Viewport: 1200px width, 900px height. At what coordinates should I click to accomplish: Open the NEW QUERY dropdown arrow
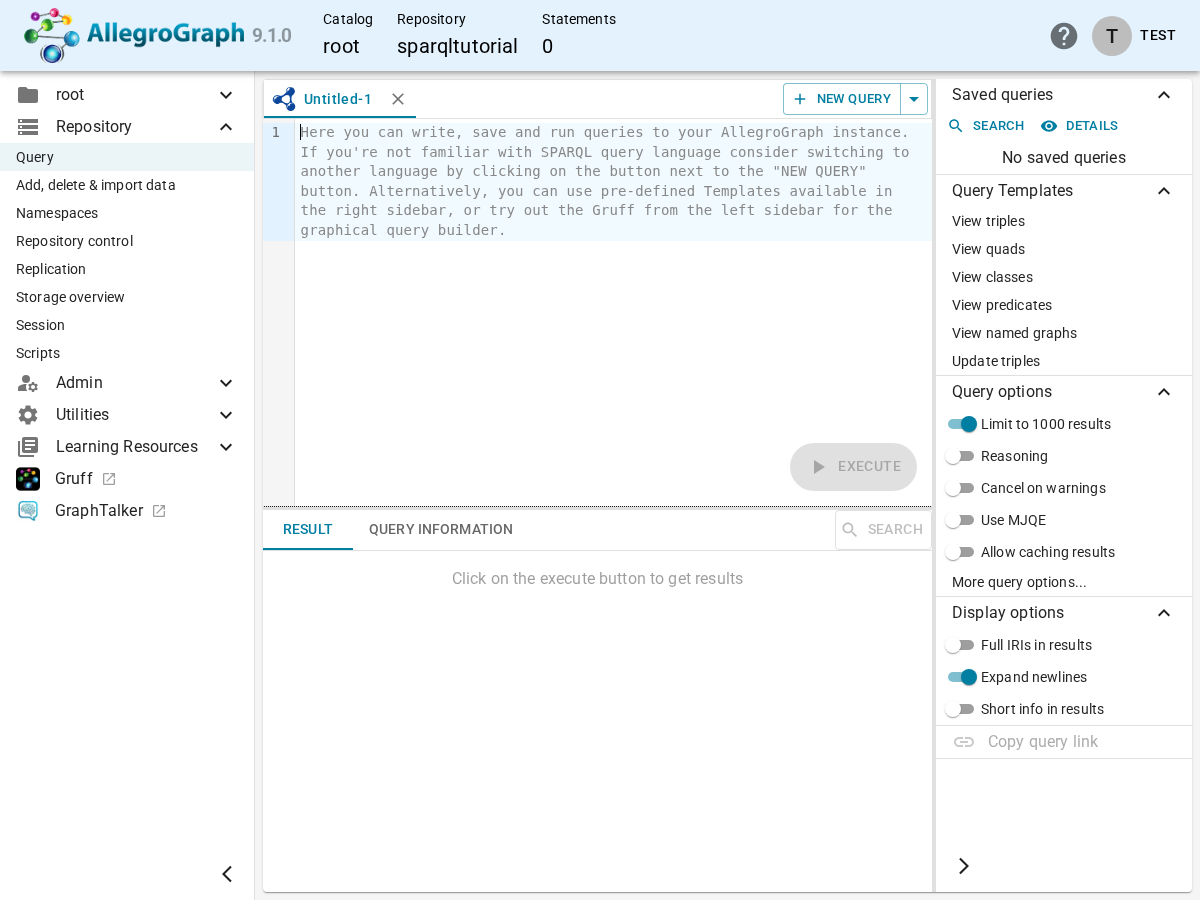tap(914, 99)
